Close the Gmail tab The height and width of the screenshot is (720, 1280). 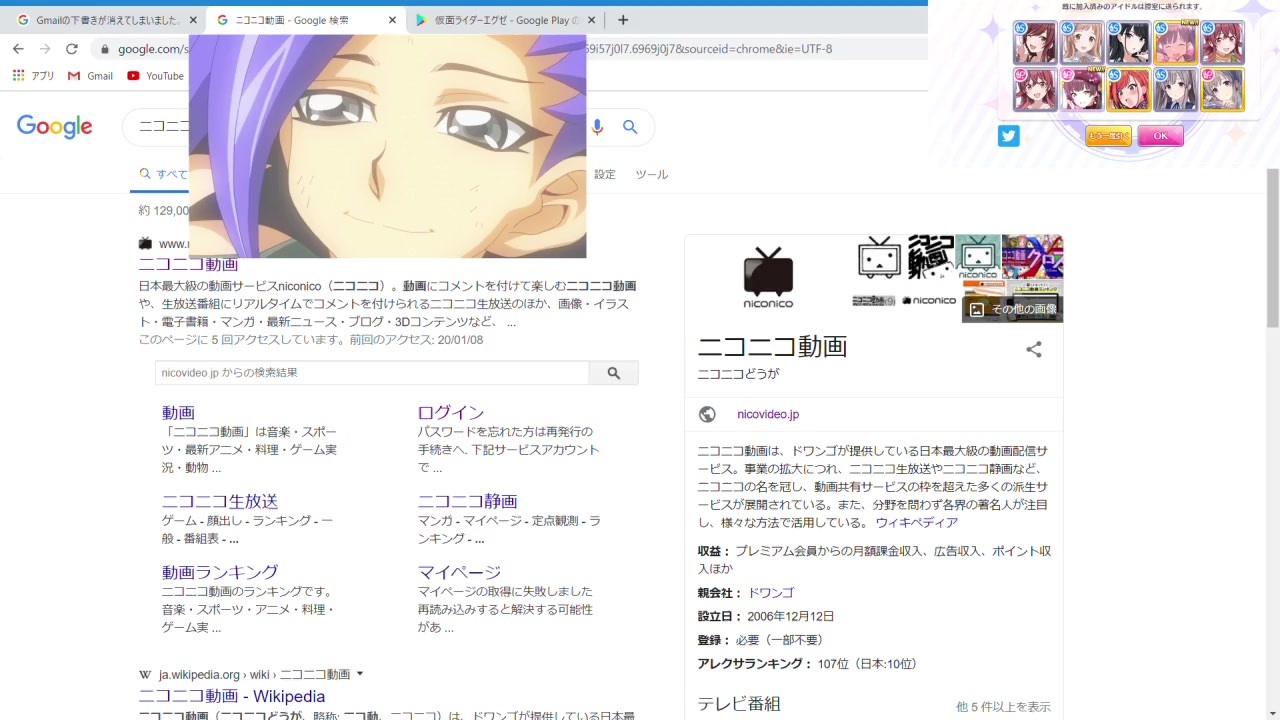point(193,20)
